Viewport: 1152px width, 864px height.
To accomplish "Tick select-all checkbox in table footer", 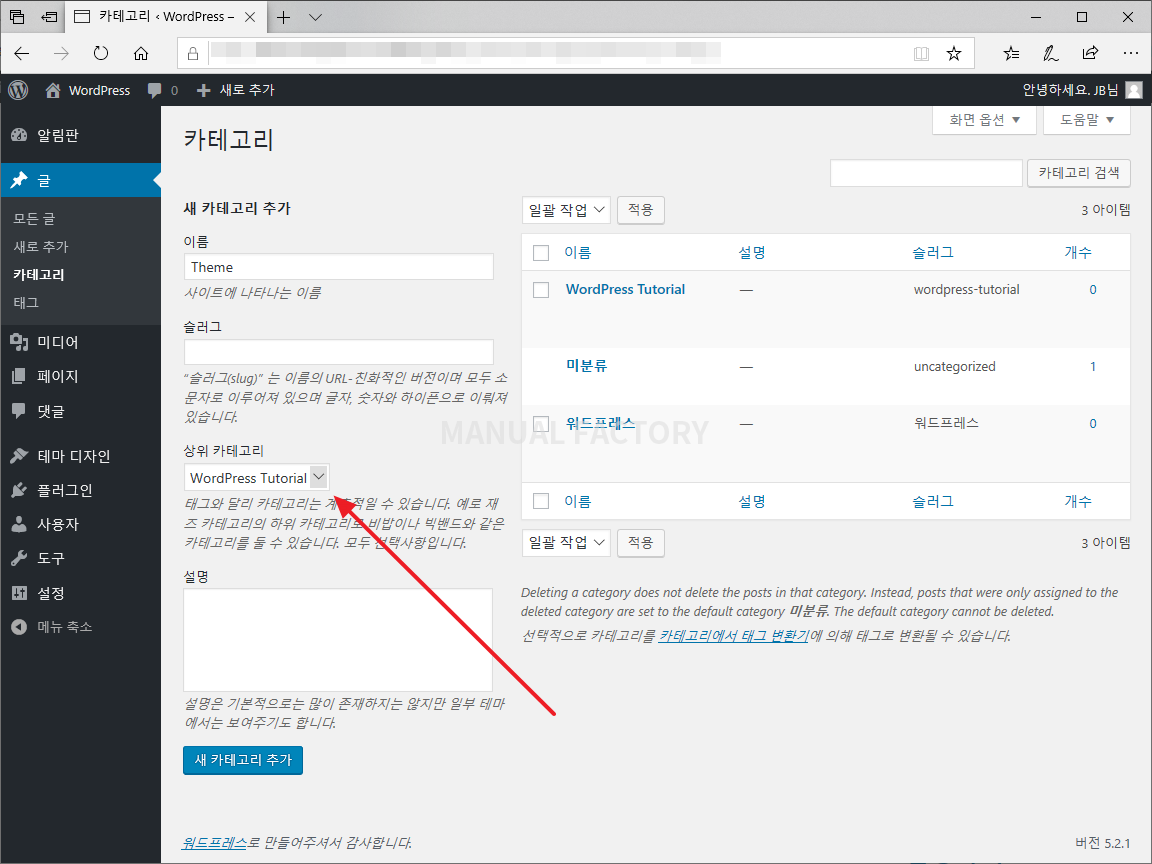I will [x=541, y=501].
